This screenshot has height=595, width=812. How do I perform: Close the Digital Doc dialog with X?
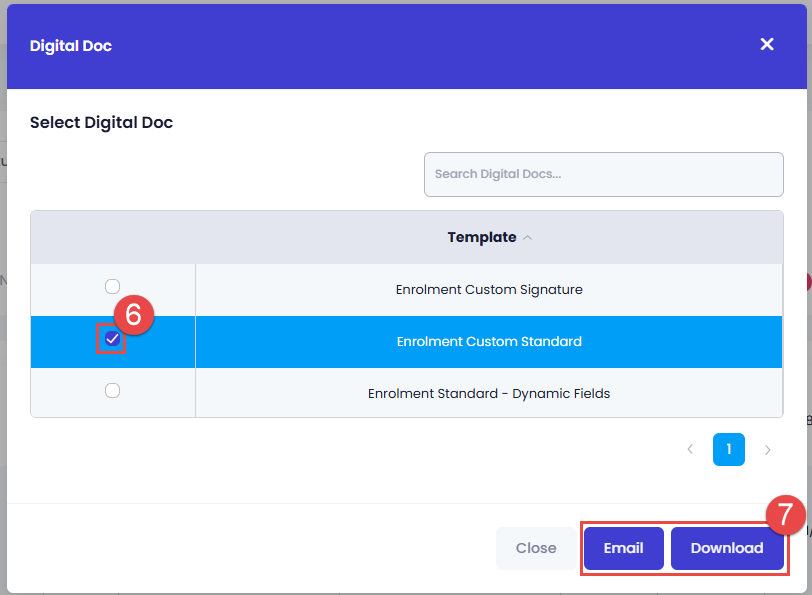coord(767,45)
